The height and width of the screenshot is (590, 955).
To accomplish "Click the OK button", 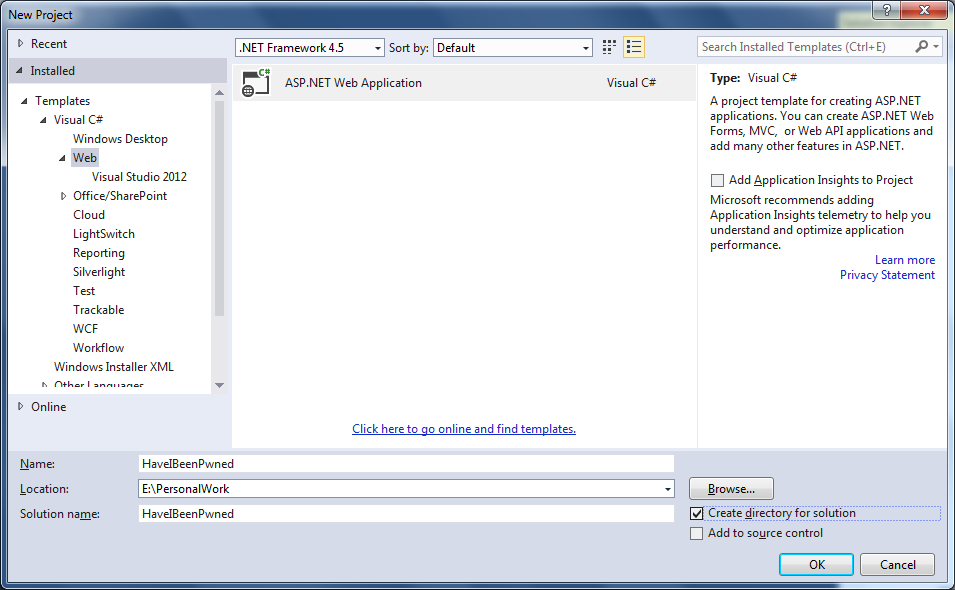I will pos(816,564).
